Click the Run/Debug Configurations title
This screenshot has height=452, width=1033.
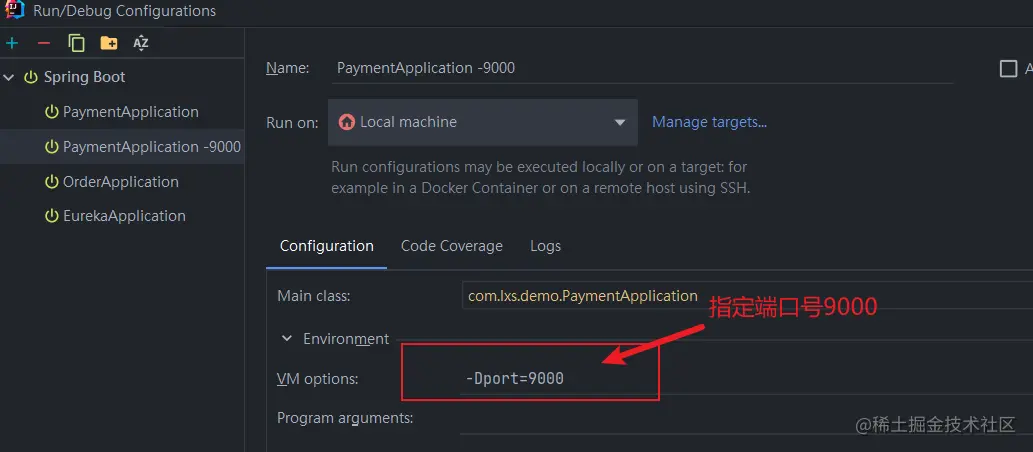click(x=125, y=11)
